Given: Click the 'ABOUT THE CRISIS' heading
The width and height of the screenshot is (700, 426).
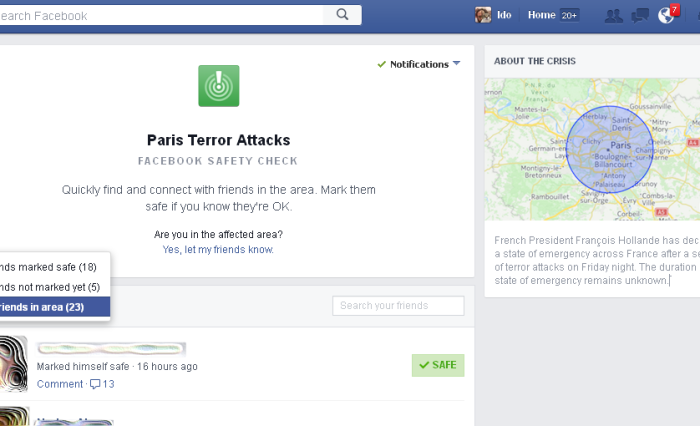Looking at the screenshot, I should (x=535, y=61).
